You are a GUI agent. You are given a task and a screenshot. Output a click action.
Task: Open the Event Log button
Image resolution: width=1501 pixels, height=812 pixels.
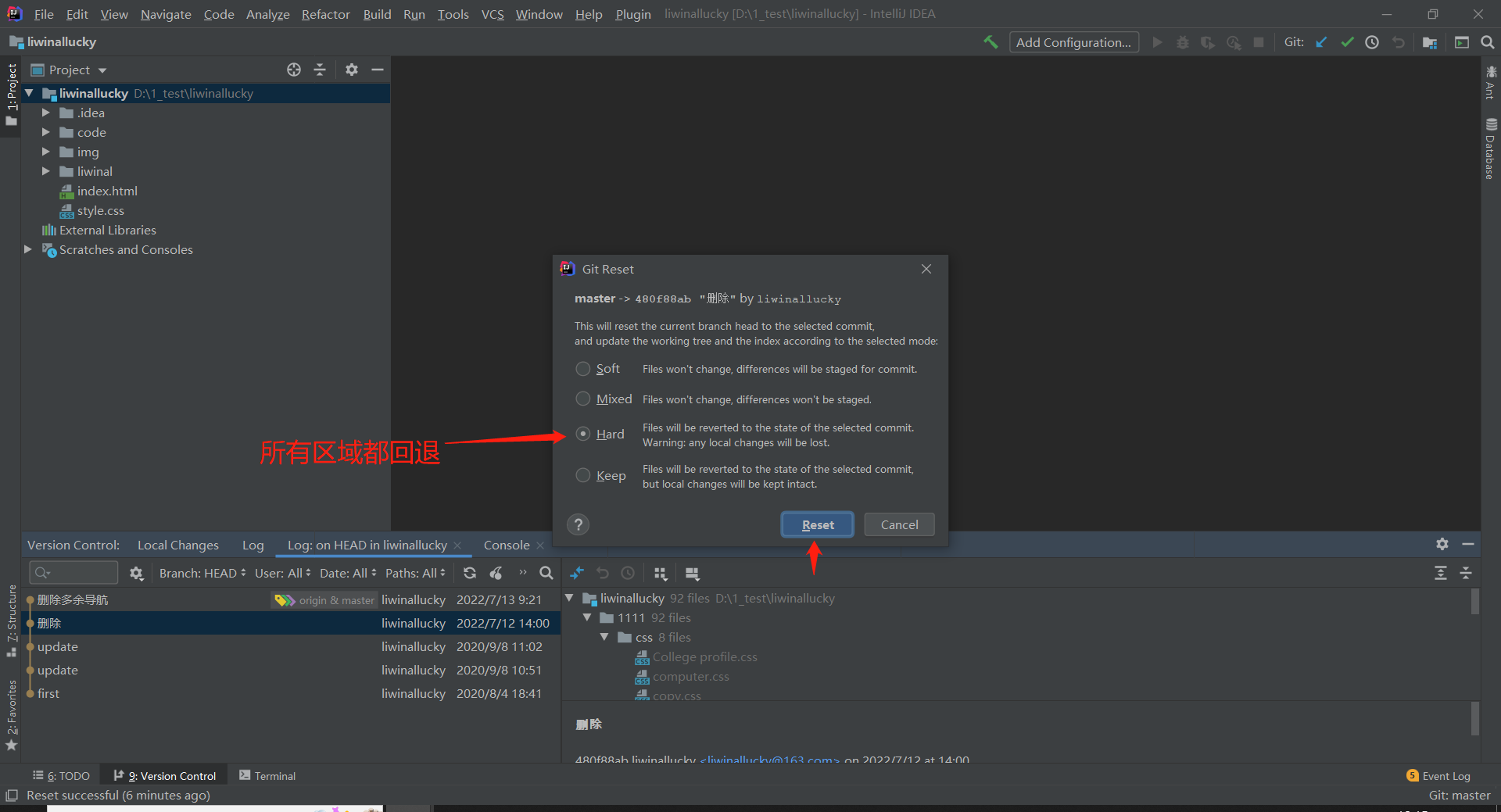click(1438, 775)
